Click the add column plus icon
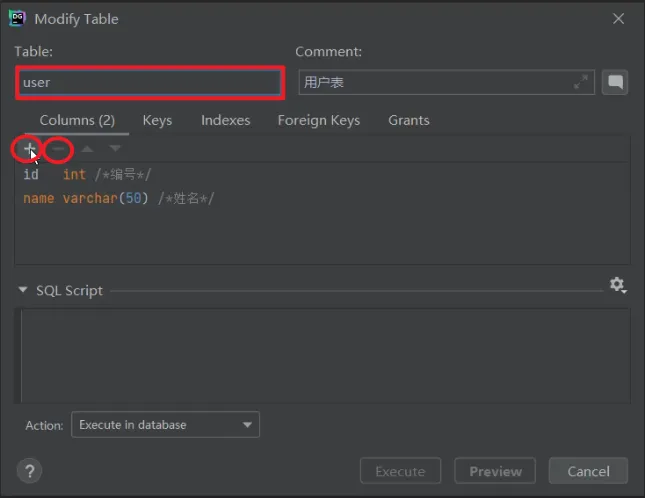This screenshot has height=498, width=645. pos(29,149)
